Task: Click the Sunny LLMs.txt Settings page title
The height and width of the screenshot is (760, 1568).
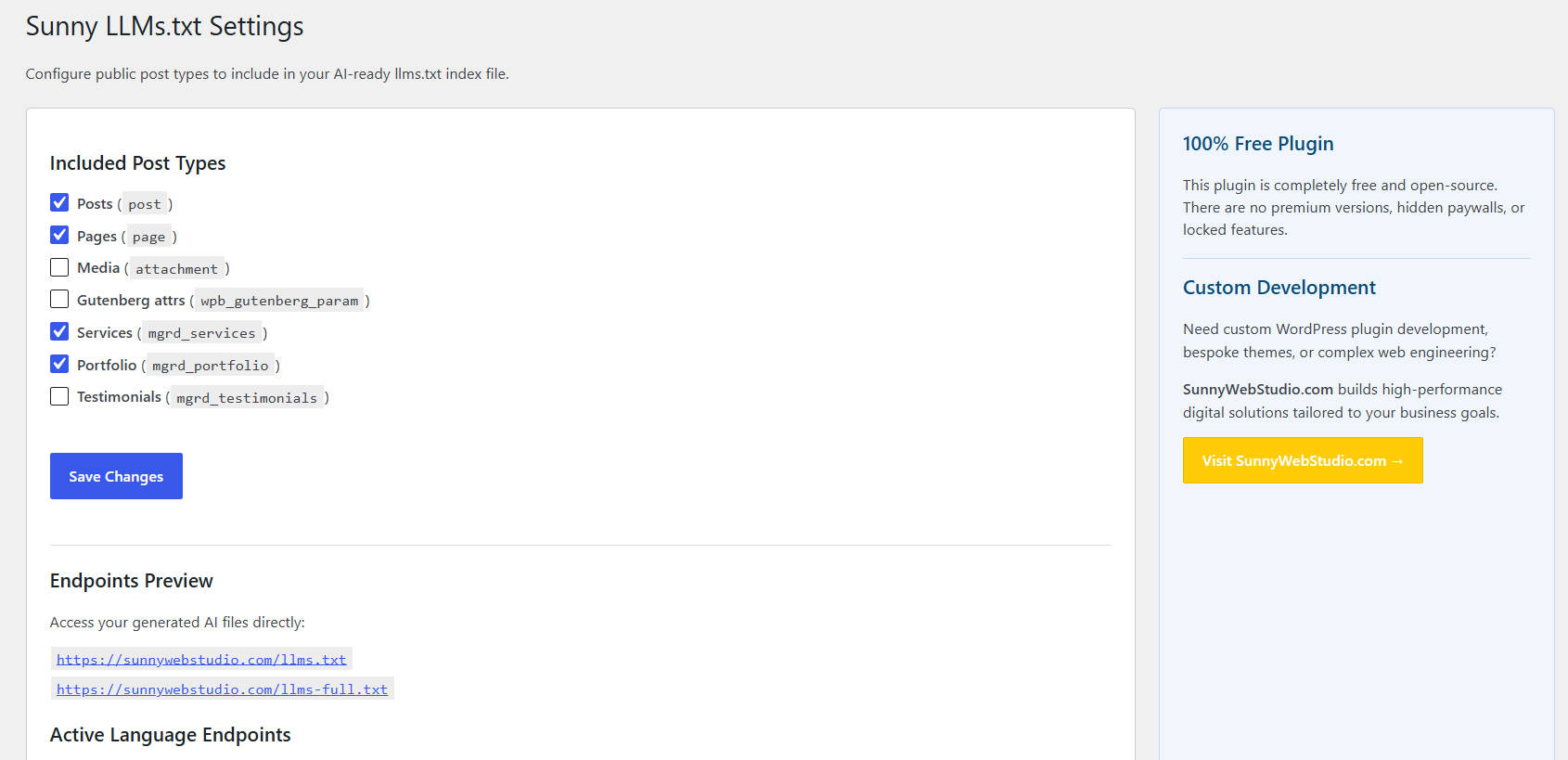Action: point(164,26)
